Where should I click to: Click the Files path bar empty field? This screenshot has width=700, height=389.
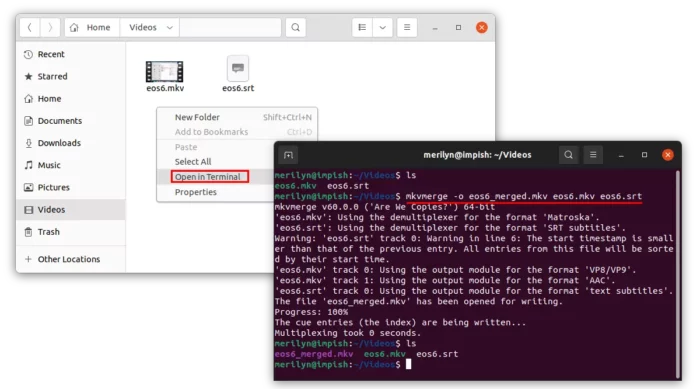coord(230,28)
